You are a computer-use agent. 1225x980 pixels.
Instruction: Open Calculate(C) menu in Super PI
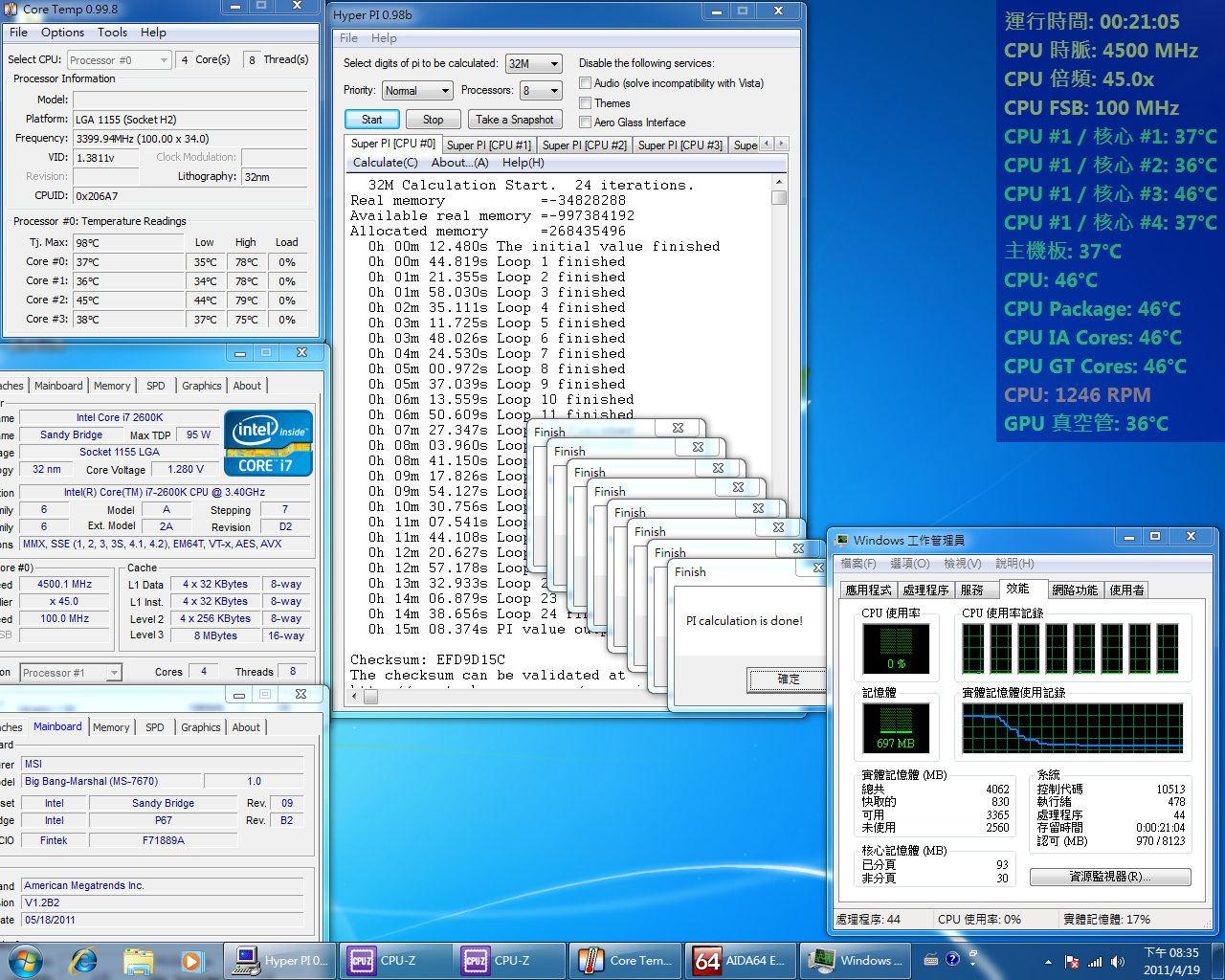pos(385,163)
